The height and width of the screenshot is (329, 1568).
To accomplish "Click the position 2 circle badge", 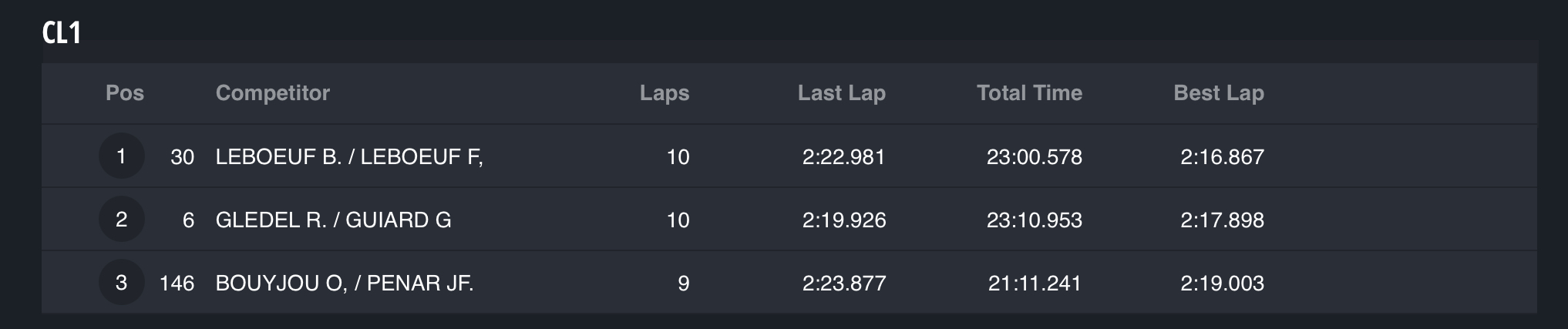I will [121, 220].
